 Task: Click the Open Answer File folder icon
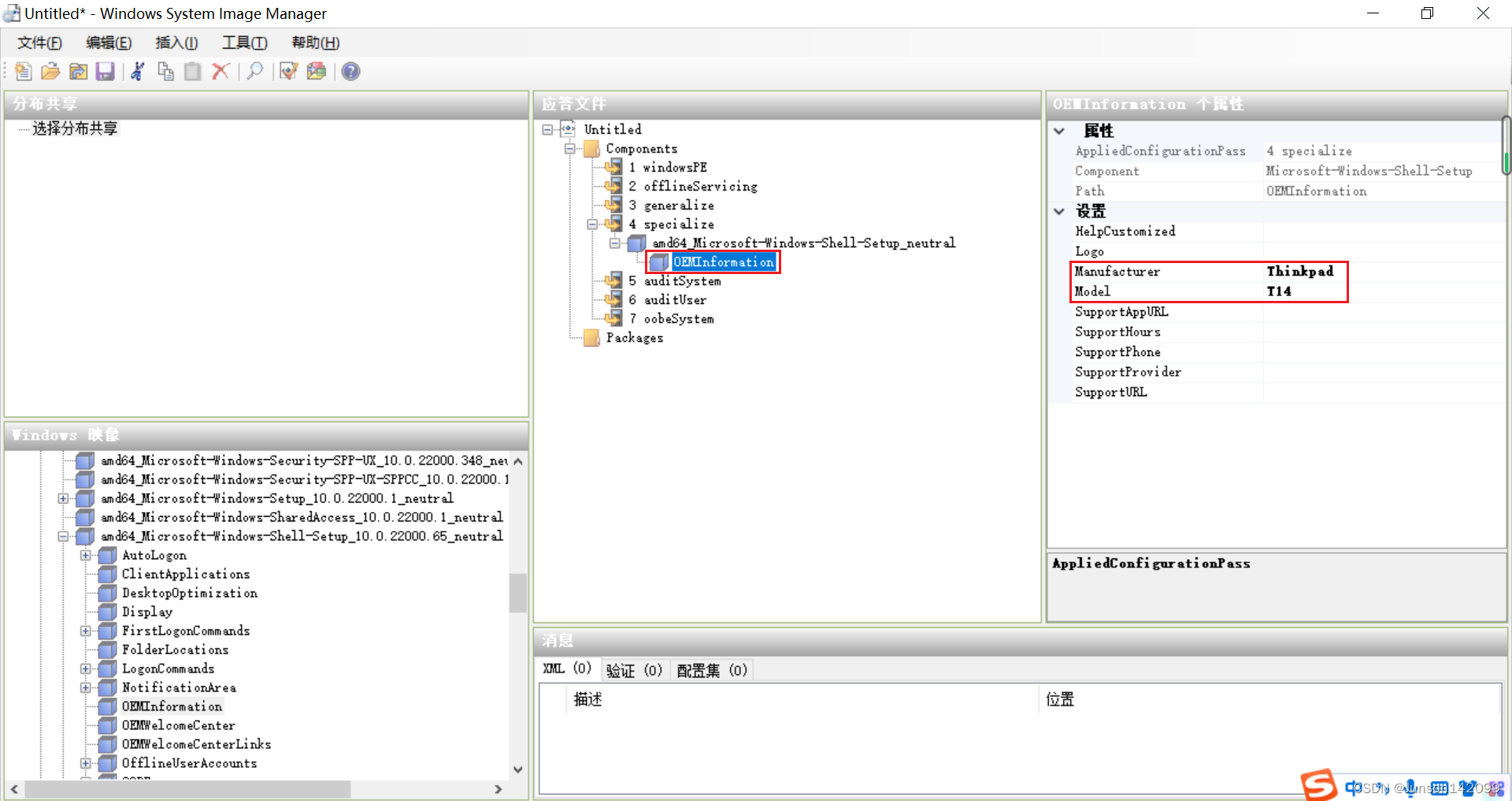(x=50, y=72)
